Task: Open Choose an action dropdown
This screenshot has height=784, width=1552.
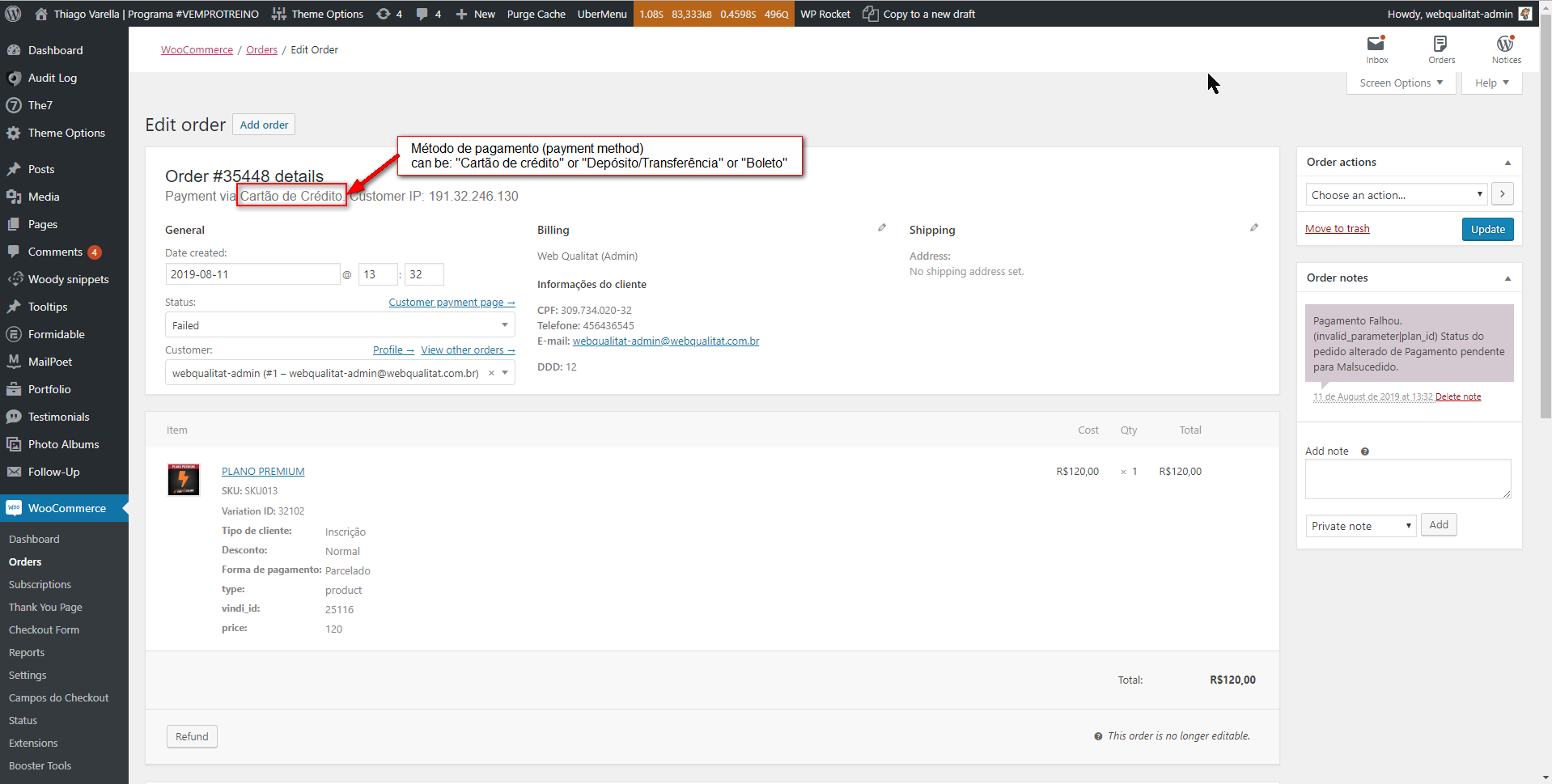Action: [1397, 195]
